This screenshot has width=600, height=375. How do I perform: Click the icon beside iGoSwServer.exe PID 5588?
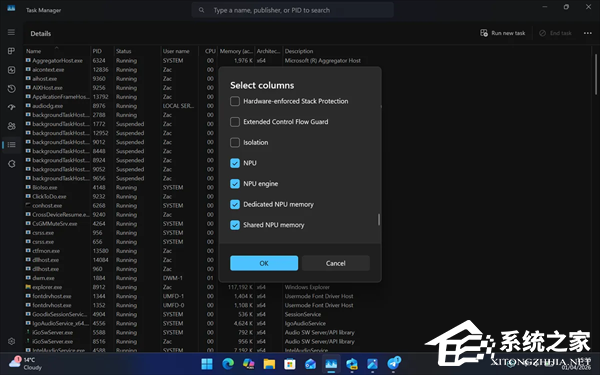[28, 332]
